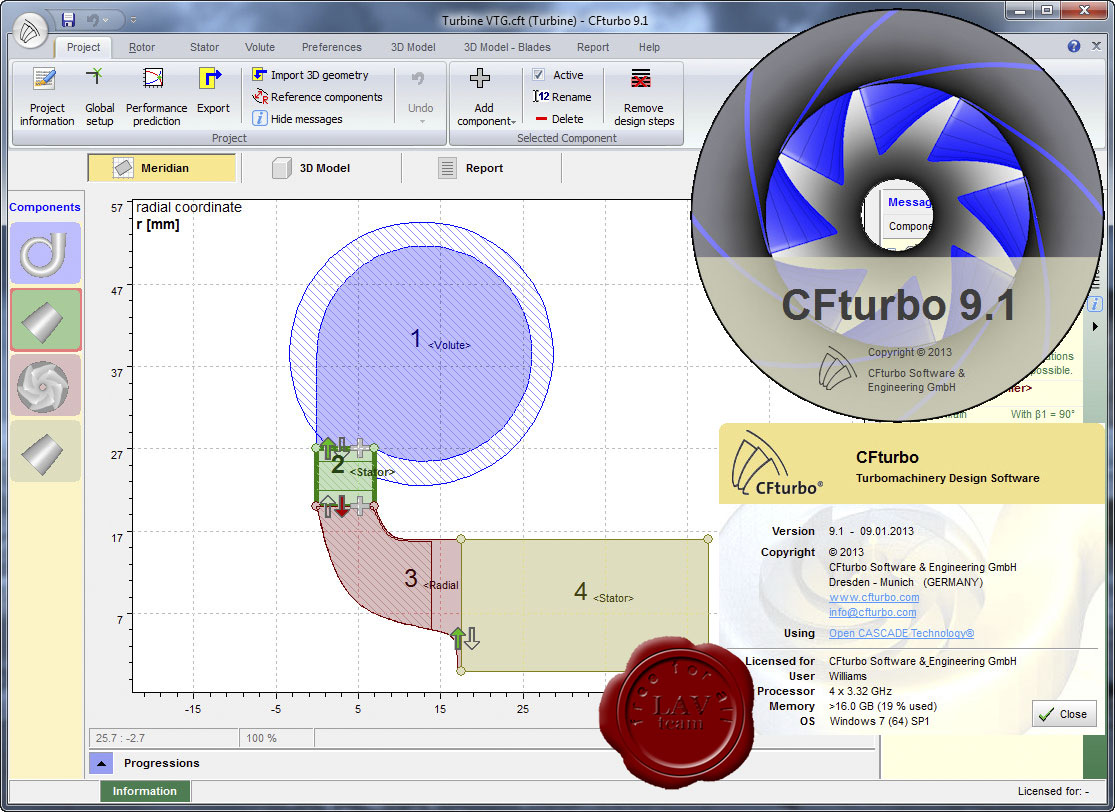Close the ribbon with the X icon

(1097, 46)
